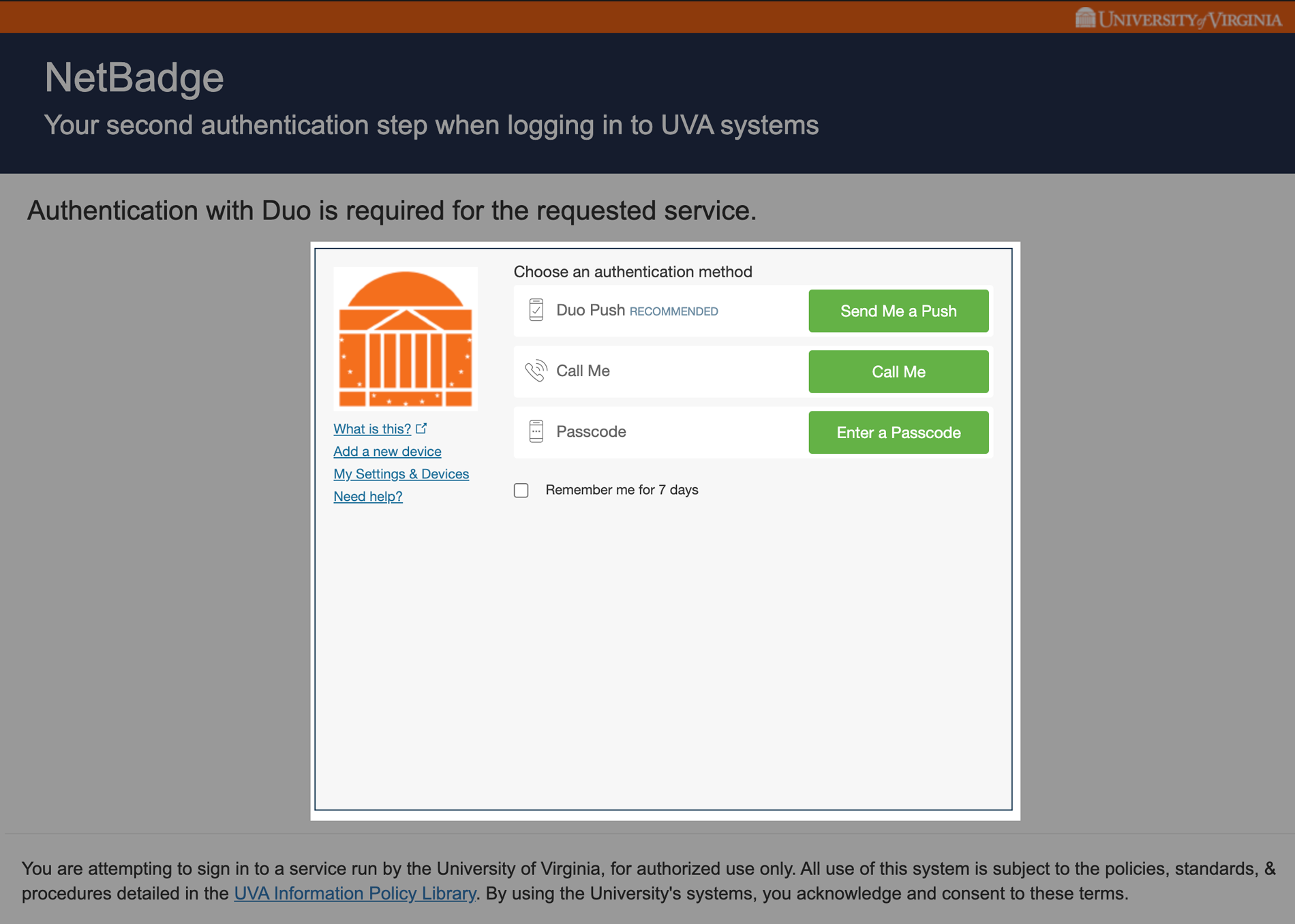Click the Duo Push phone checkmark icon

click(x=536, y=310)
